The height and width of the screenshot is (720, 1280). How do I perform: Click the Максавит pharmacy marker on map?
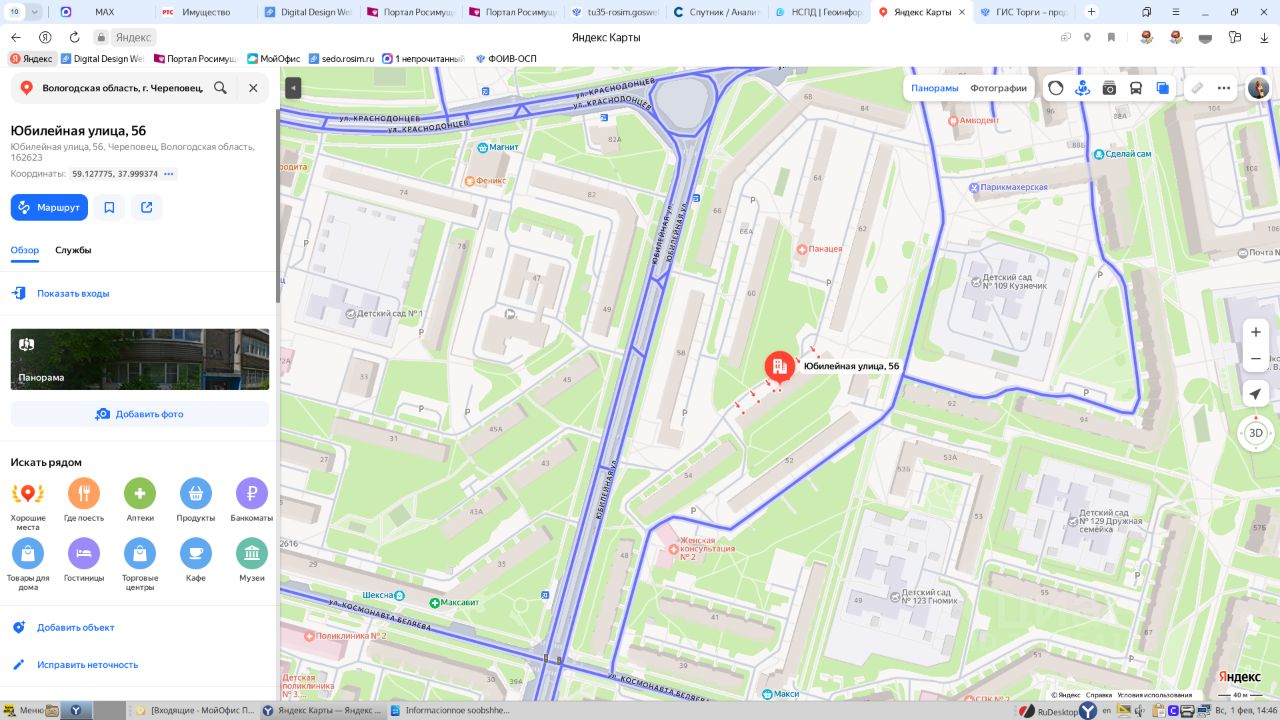(x=434, y=603)
